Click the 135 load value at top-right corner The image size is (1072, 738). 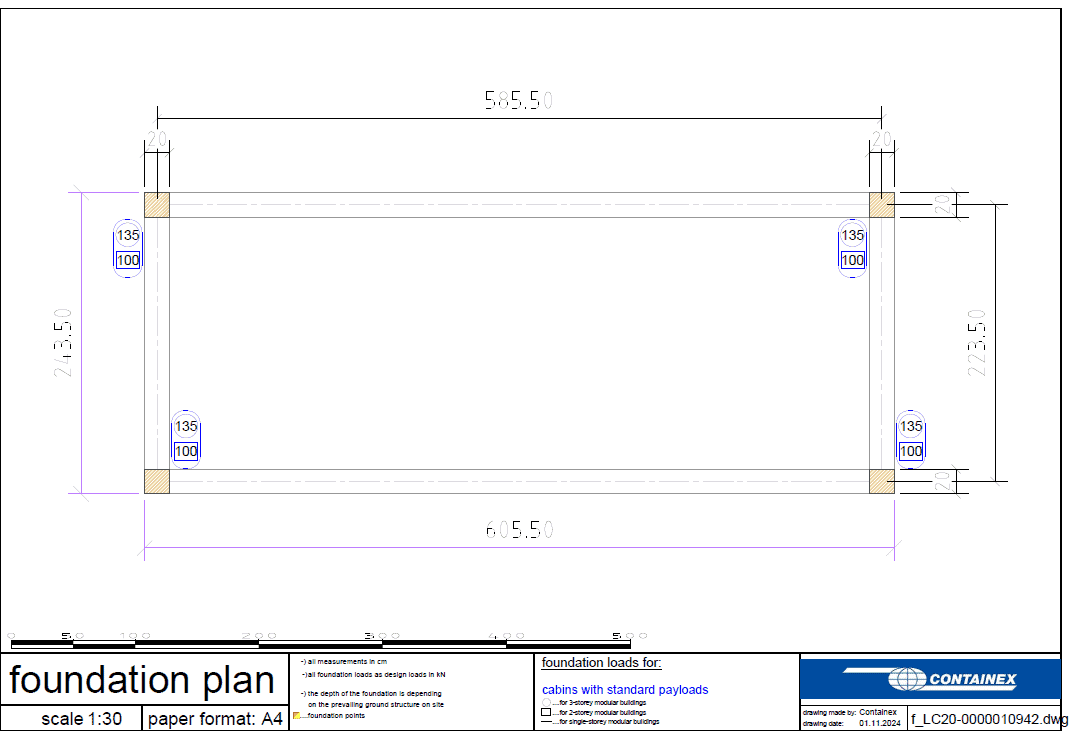point(853,235)
